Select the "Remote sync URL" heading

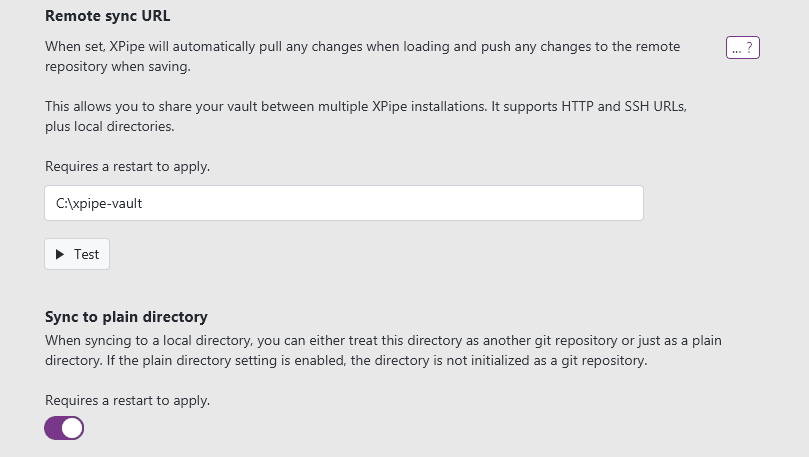tap(107, 16)
